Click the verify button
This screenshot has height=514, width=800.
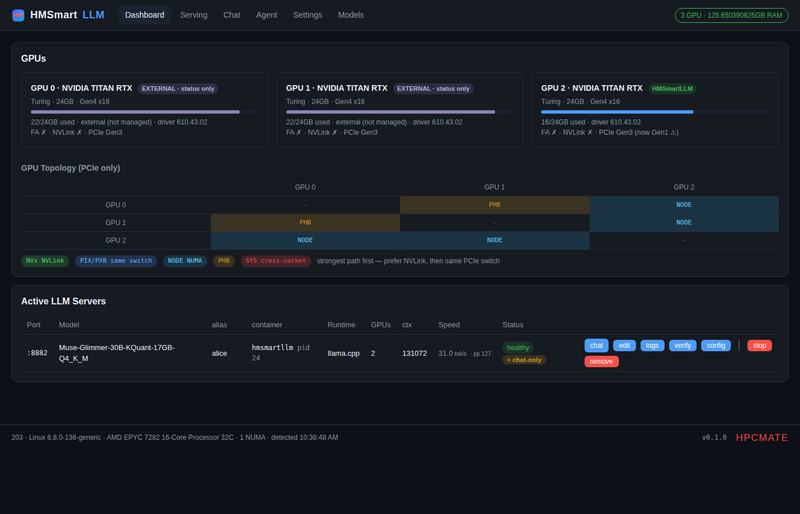(x=683, y=346)
